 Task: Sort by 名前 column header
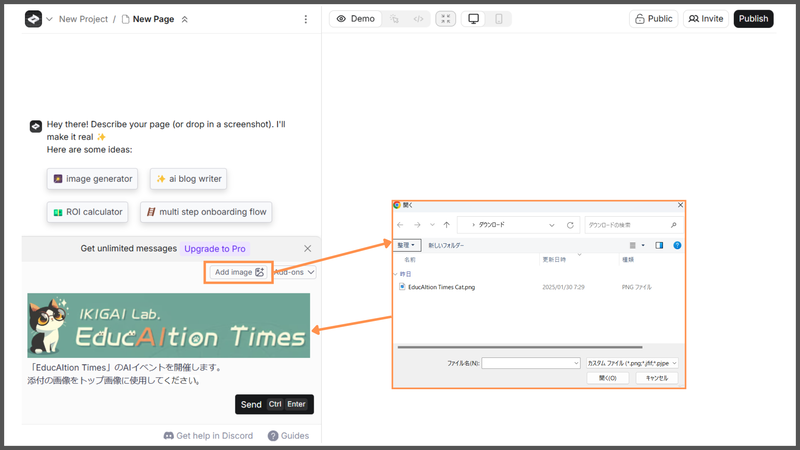(410, 260)
